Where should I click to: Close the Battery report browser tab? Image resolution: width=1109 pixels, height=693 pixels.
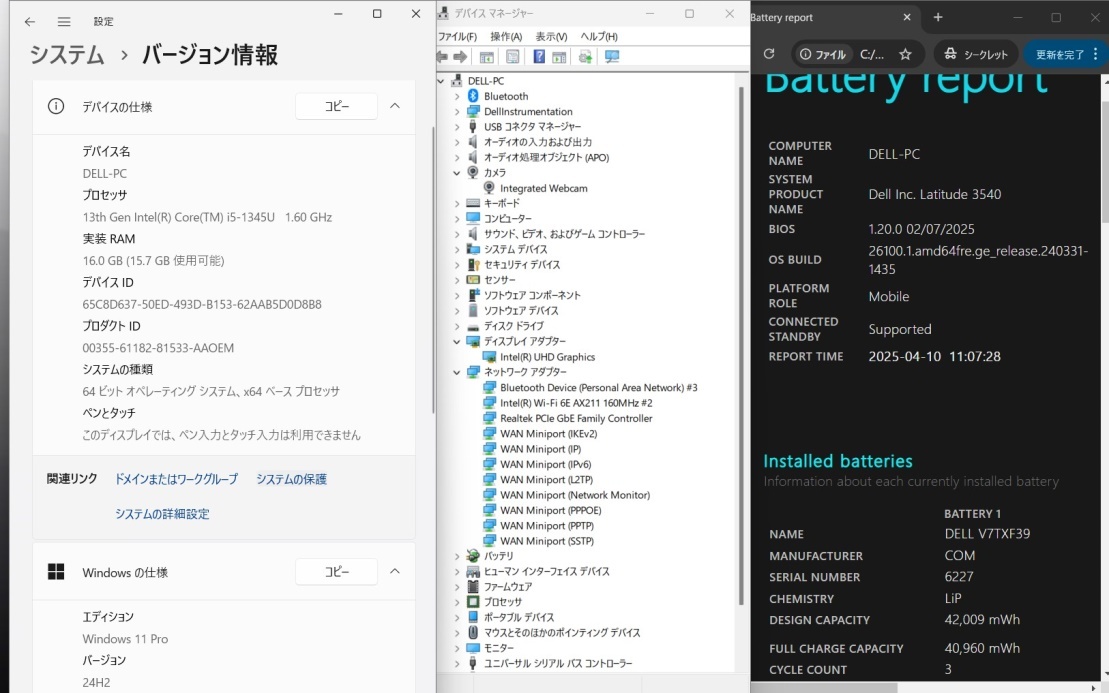[907, 17]
